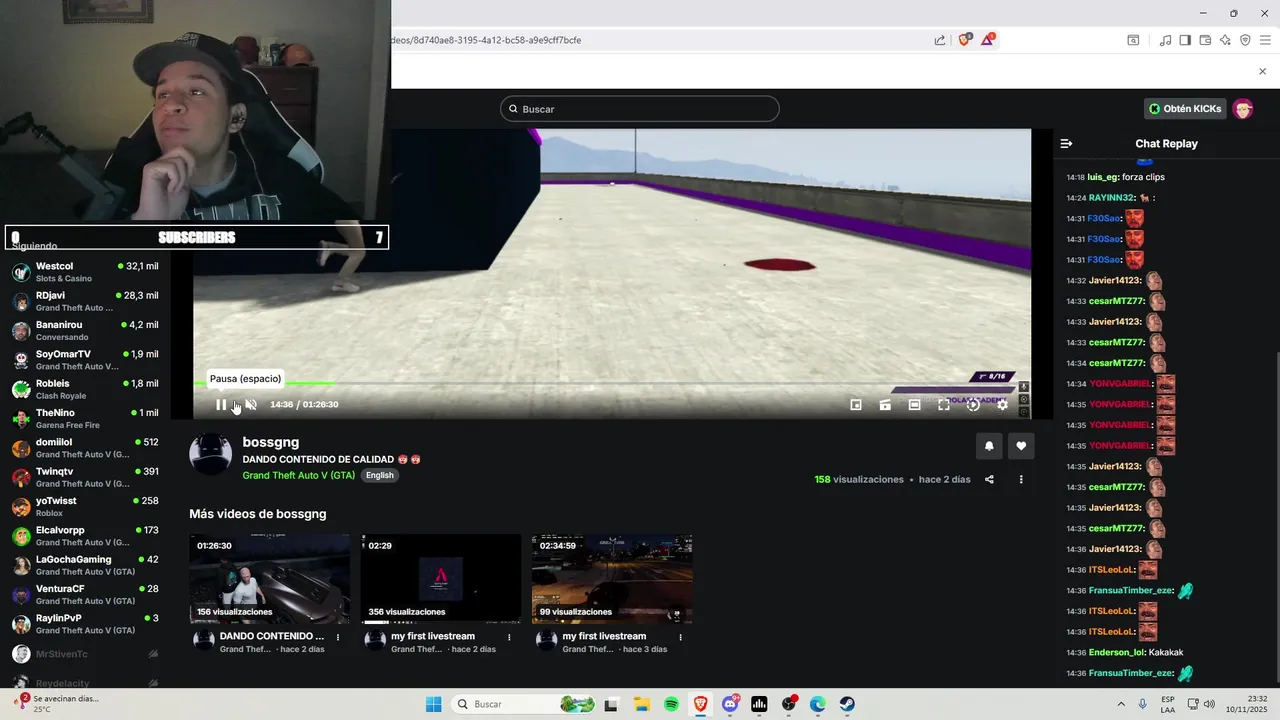Share the video using the share icon
1280x720 pixels.
click(989, 479)
